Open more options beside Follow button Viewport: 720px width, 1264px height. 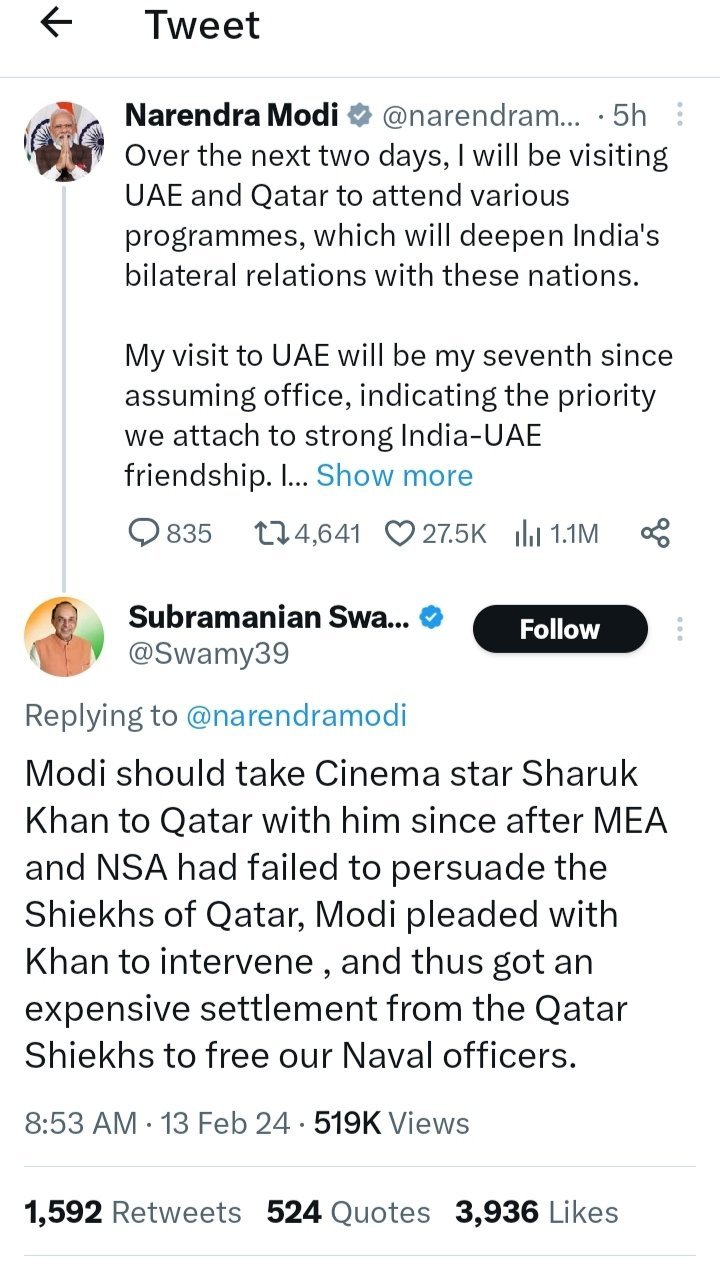click(680, 629)
